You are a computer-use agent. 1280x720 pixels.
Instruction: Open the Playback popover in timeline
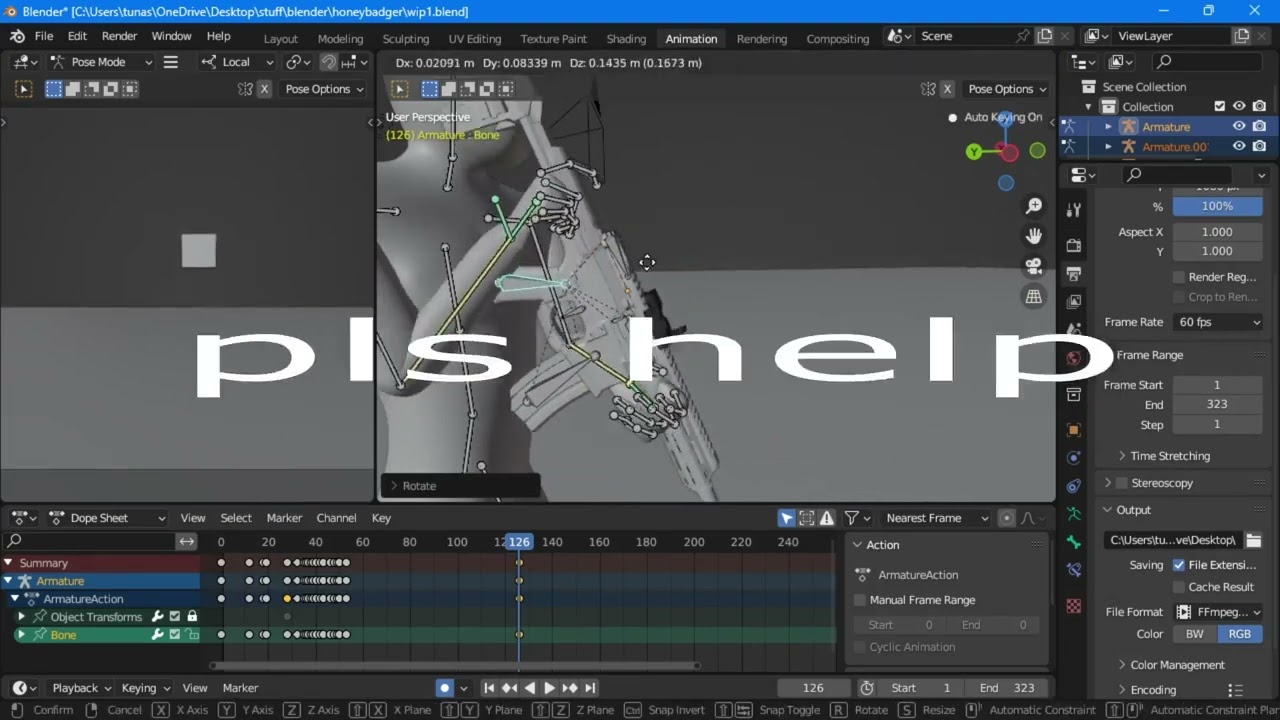[x=81, y=688]
